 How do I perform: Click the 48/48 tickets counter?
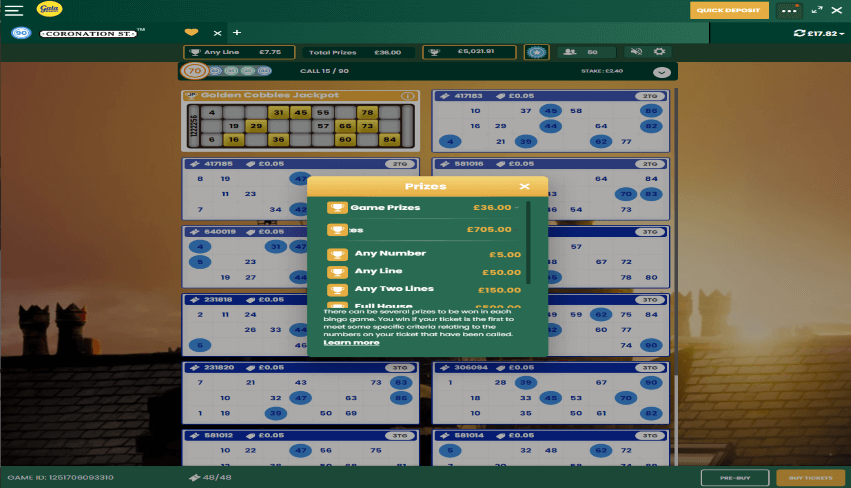point(210,478)
